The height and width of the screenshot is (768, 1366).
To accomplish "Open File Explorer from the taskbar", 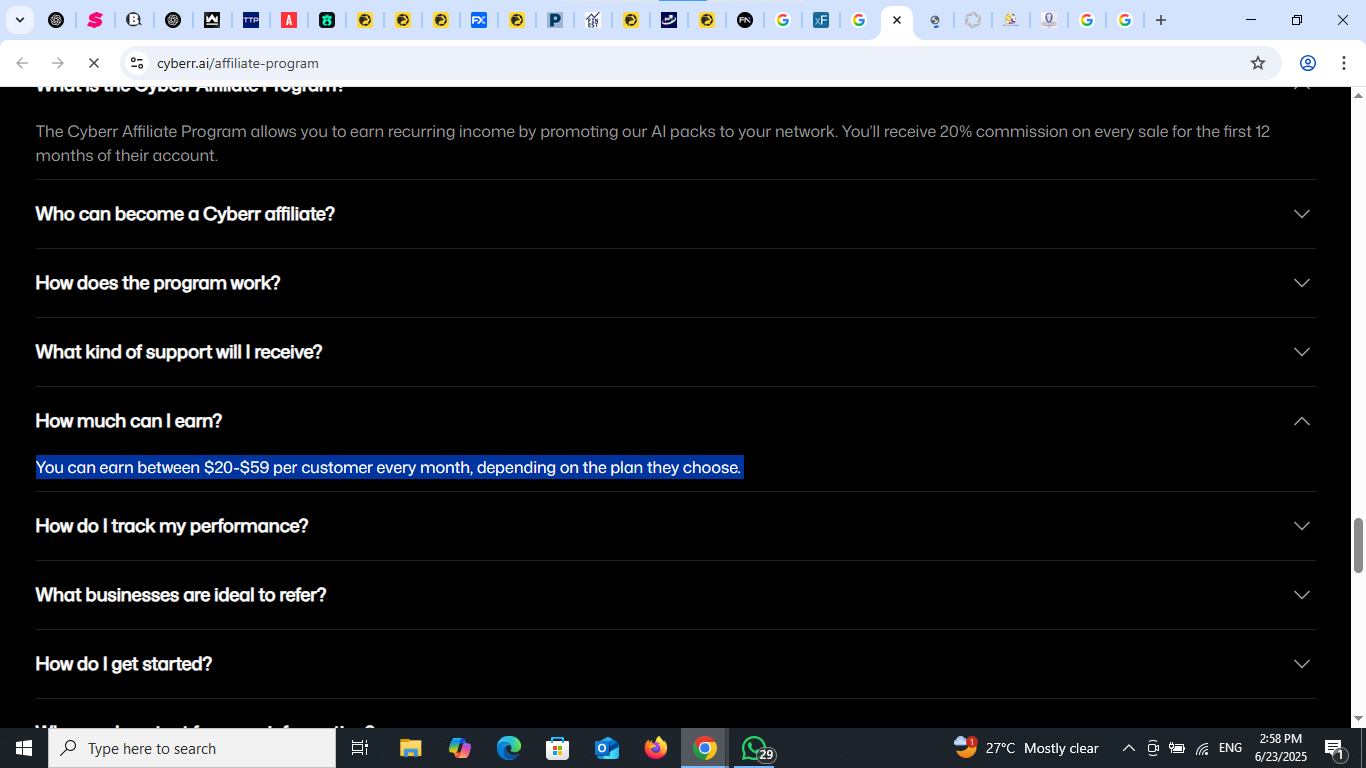I will click(x=411, y=748).
